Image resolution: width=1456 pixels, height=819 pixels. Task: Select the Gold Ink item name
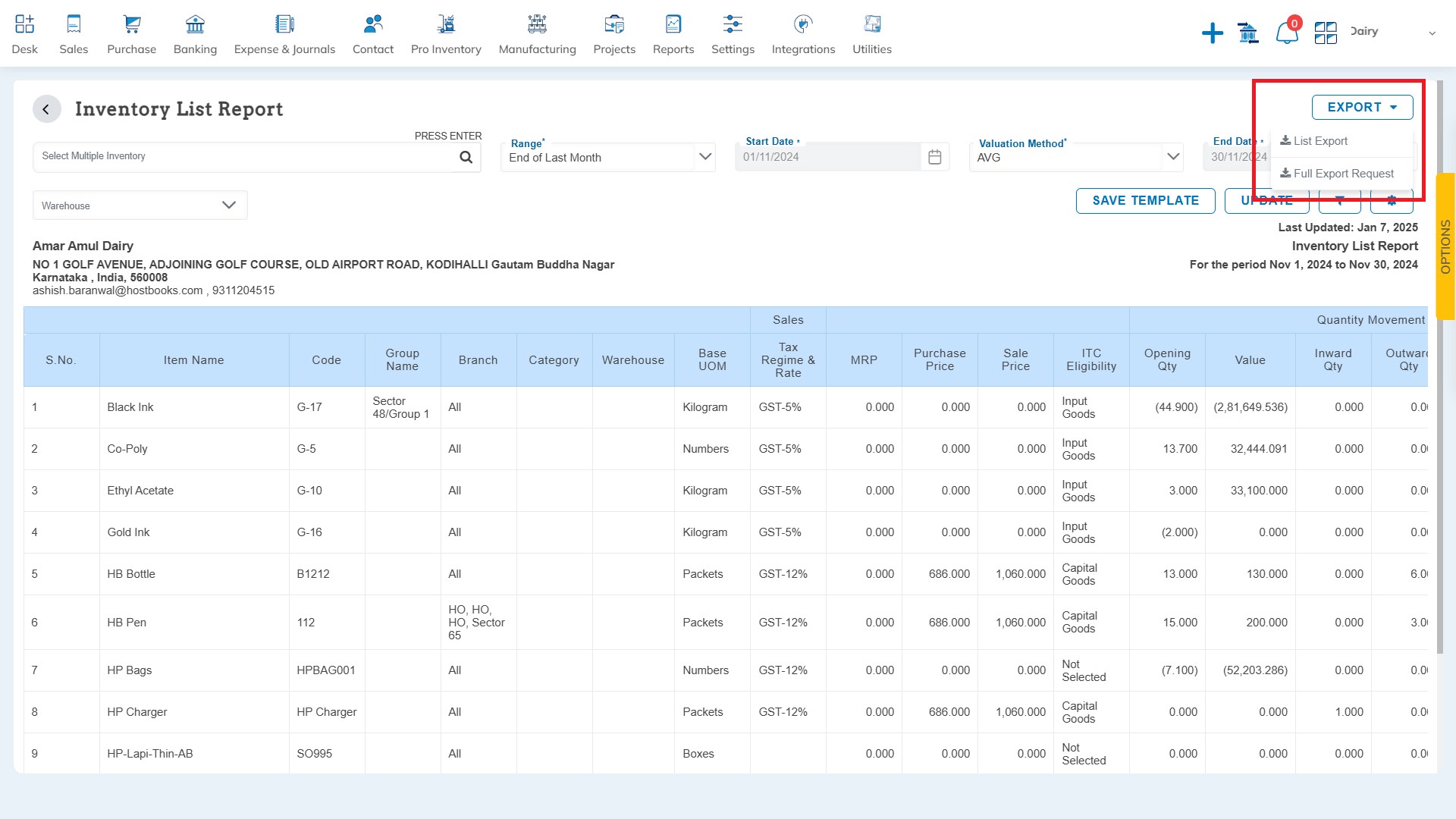coord(128,532)
